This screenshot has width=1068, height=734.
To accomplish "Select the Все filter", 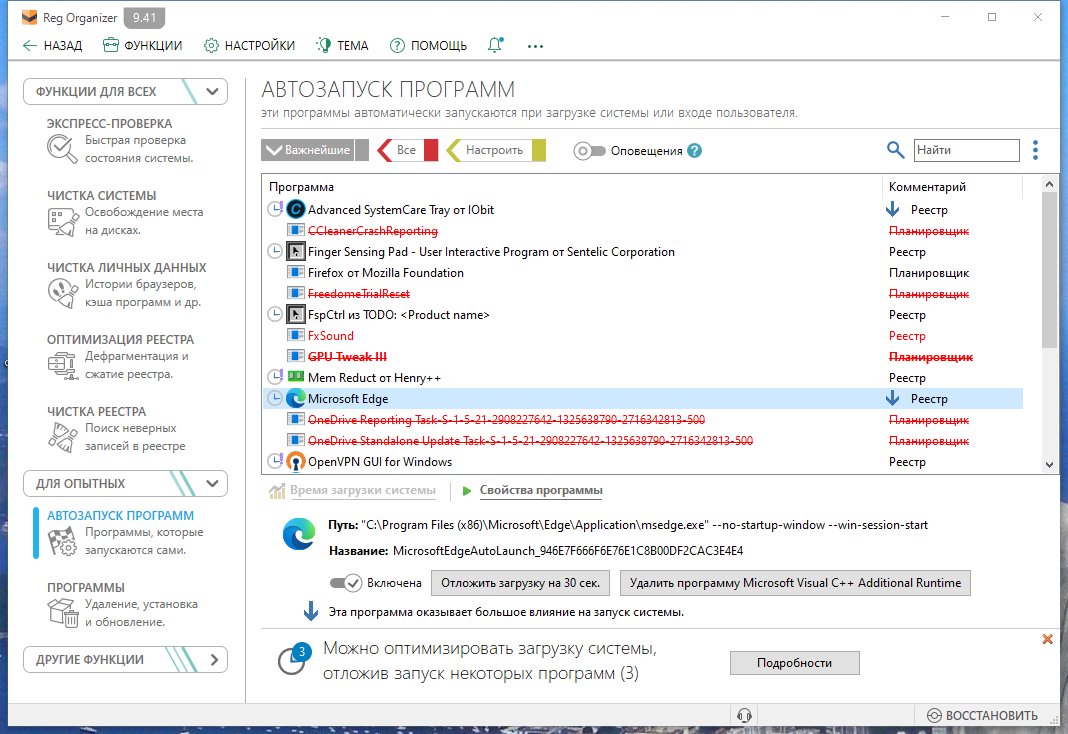I will [407, 150].
